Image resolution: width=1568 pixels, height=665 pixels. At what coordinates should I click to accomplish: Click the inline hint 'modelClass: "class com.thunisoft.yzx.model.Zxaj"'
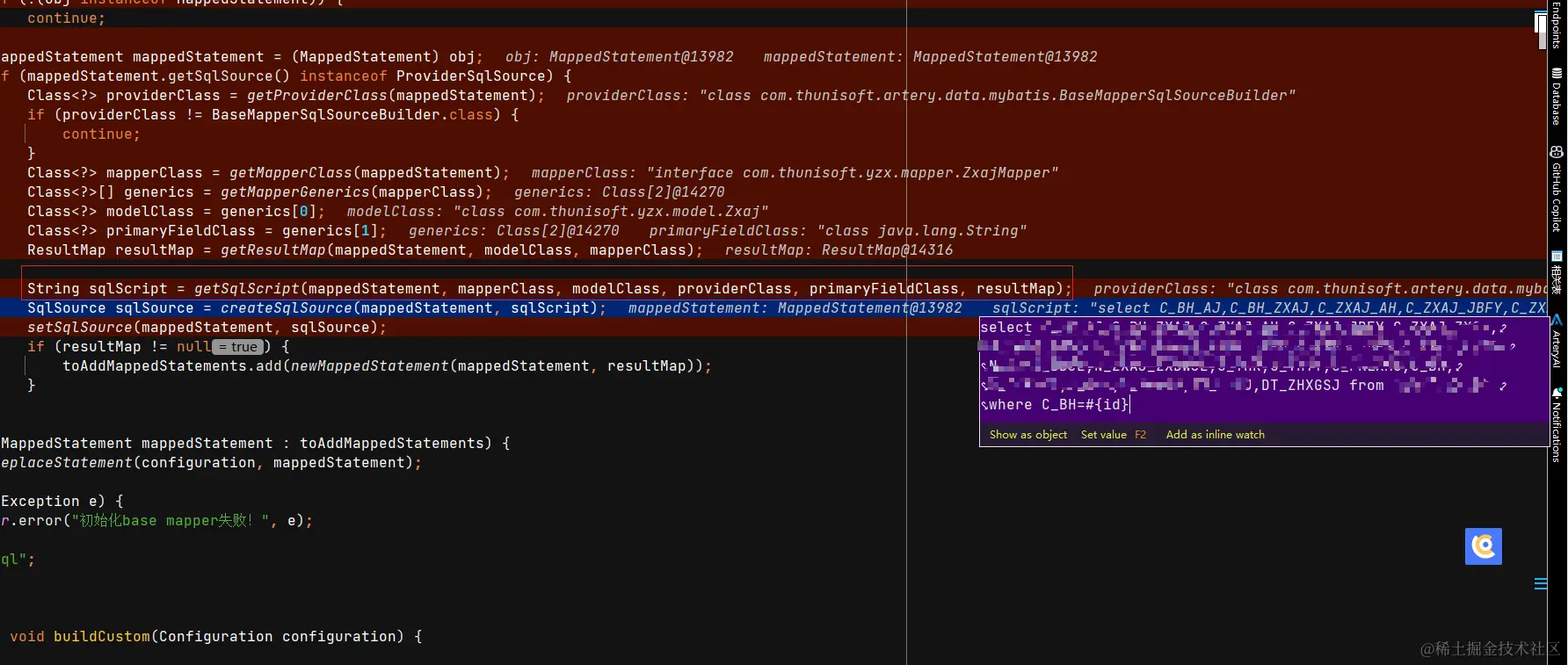click(x=558, y=212)
